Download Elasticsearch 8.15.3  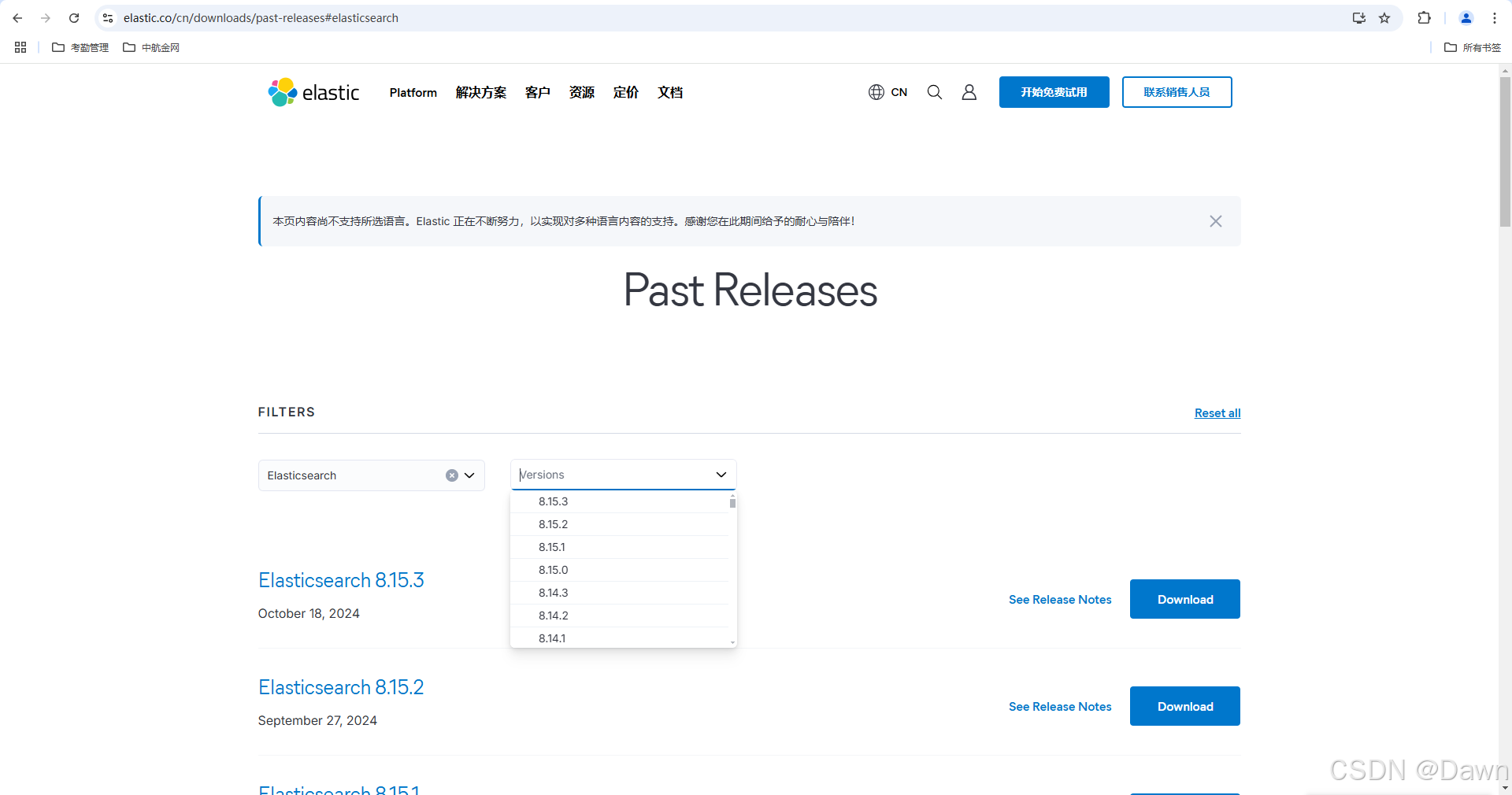[x=1184, y=599]
